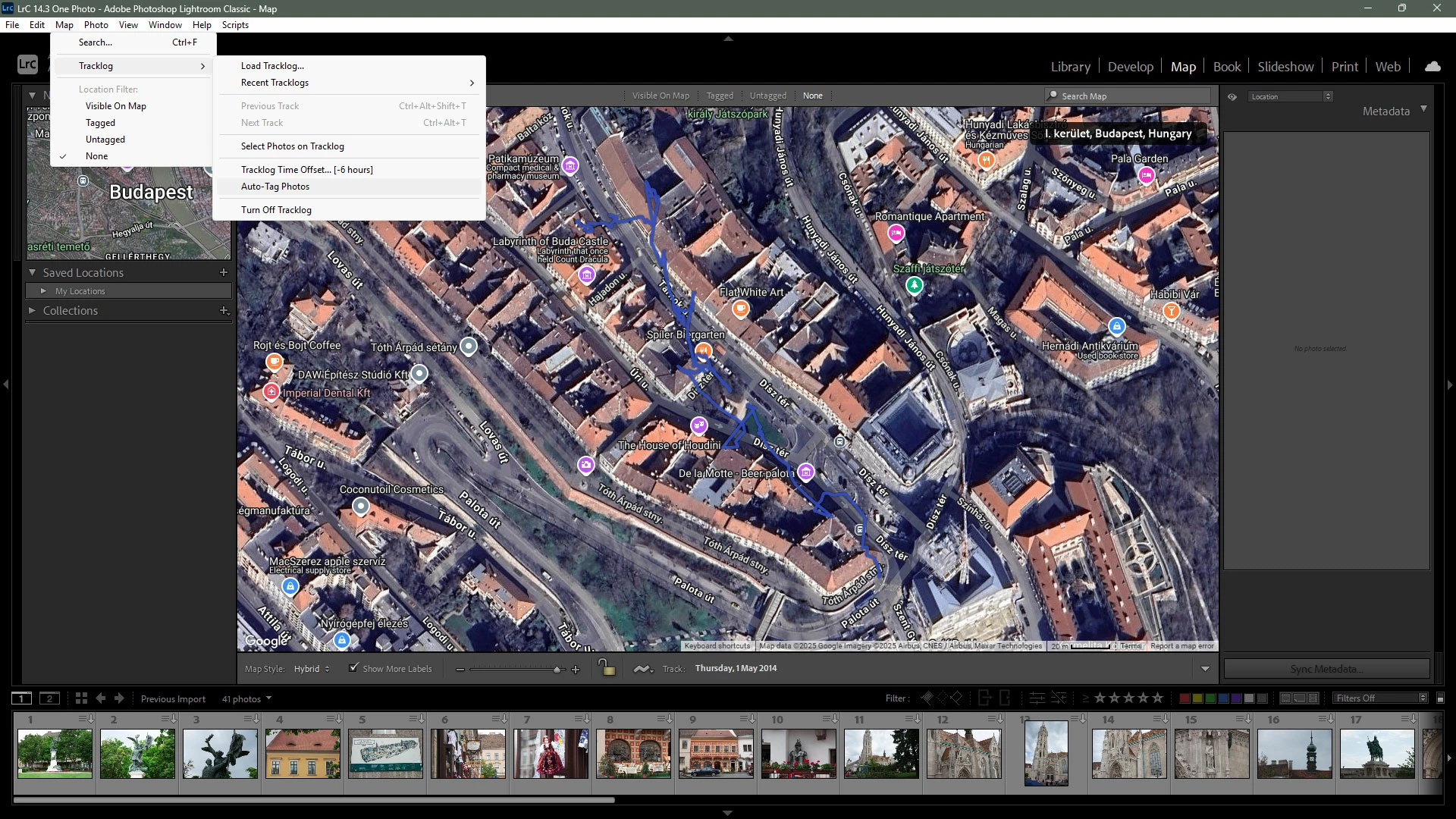Uncheck Show More Labels checkbox

point(353,668)
